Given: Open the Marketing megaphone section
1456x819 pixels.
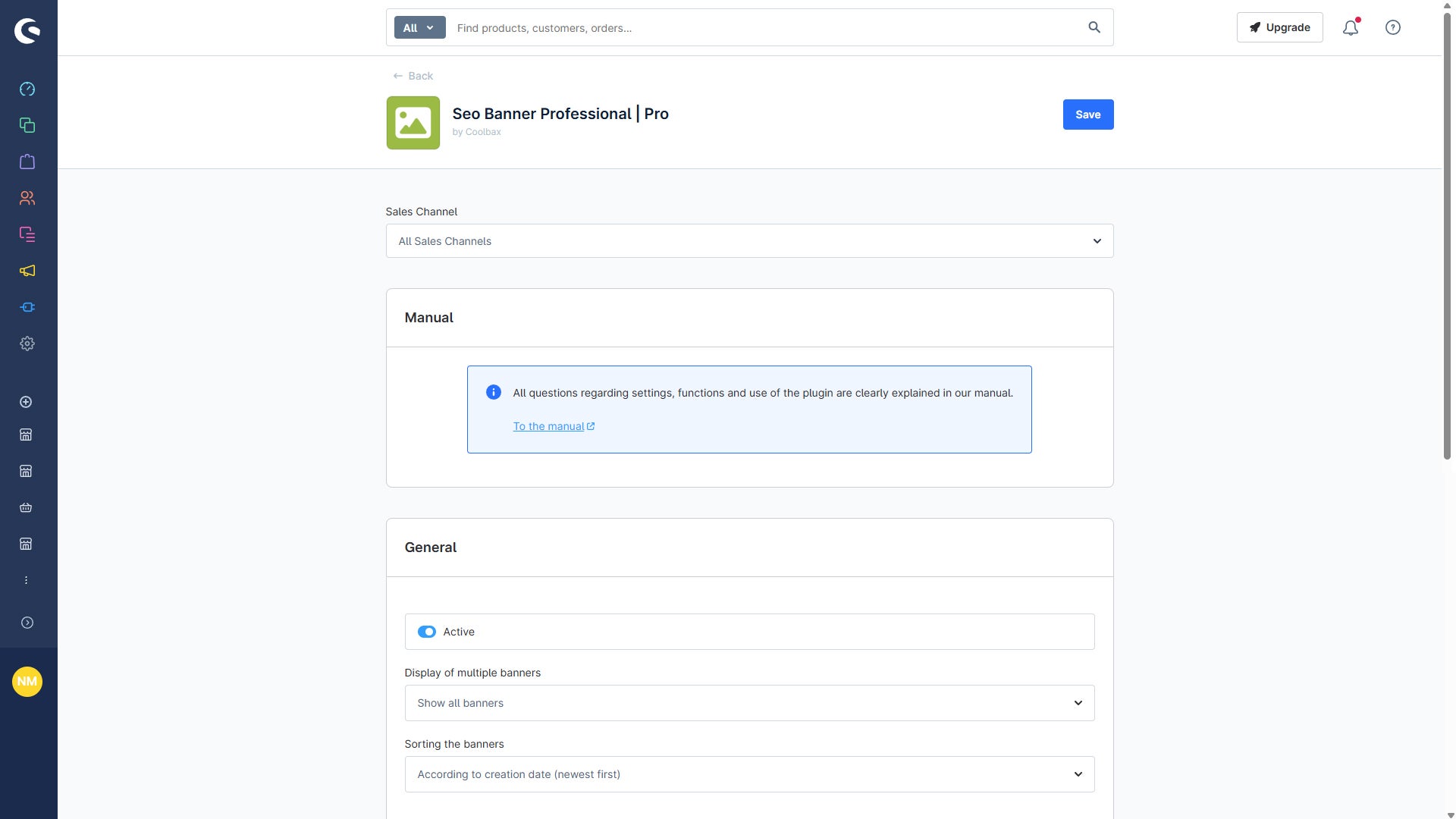Looking at the screenshot, I should [x=27, y=271].
